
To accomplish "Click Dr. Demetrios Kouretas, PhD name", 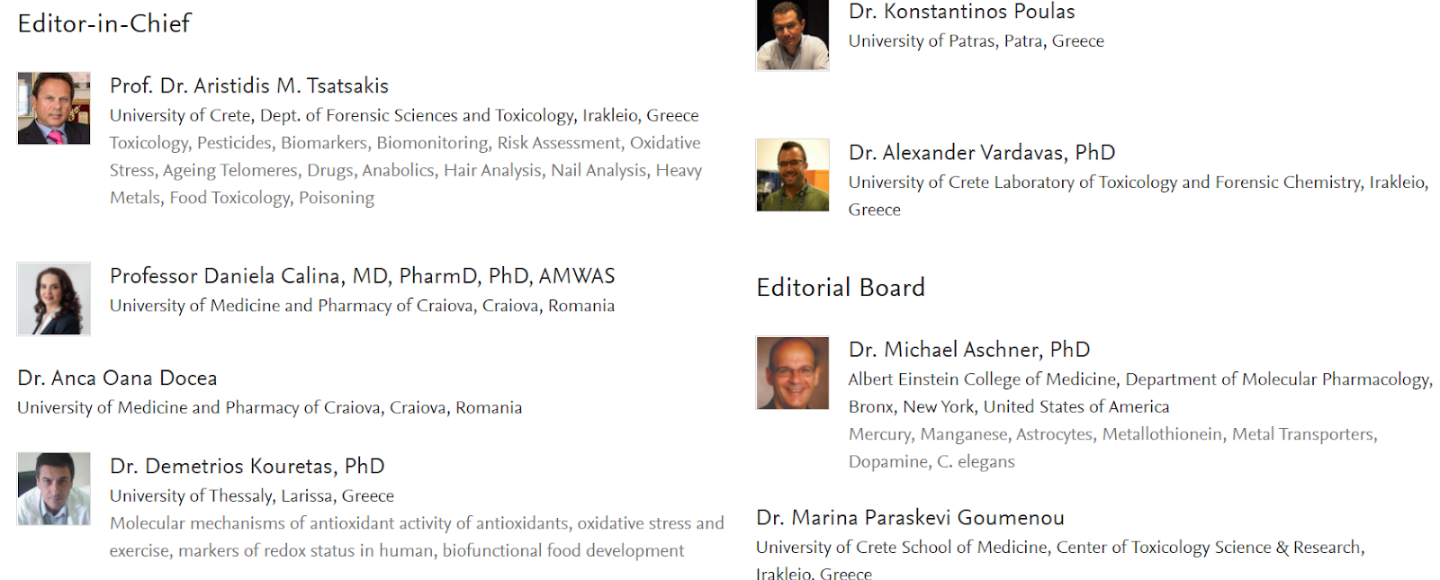I will coord(247,466).
